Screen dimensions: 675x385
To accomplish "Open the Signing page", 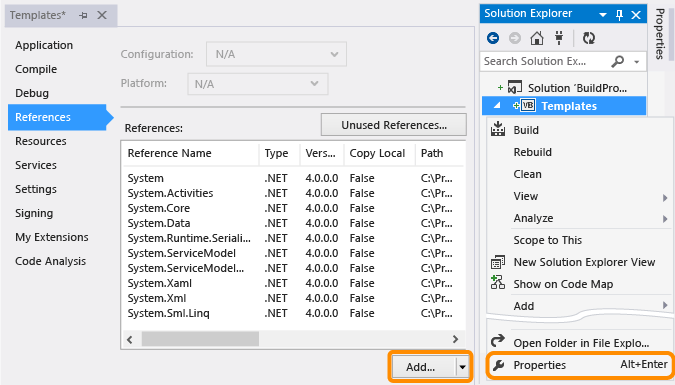I will pyautogui.click(x=34, y=213).
